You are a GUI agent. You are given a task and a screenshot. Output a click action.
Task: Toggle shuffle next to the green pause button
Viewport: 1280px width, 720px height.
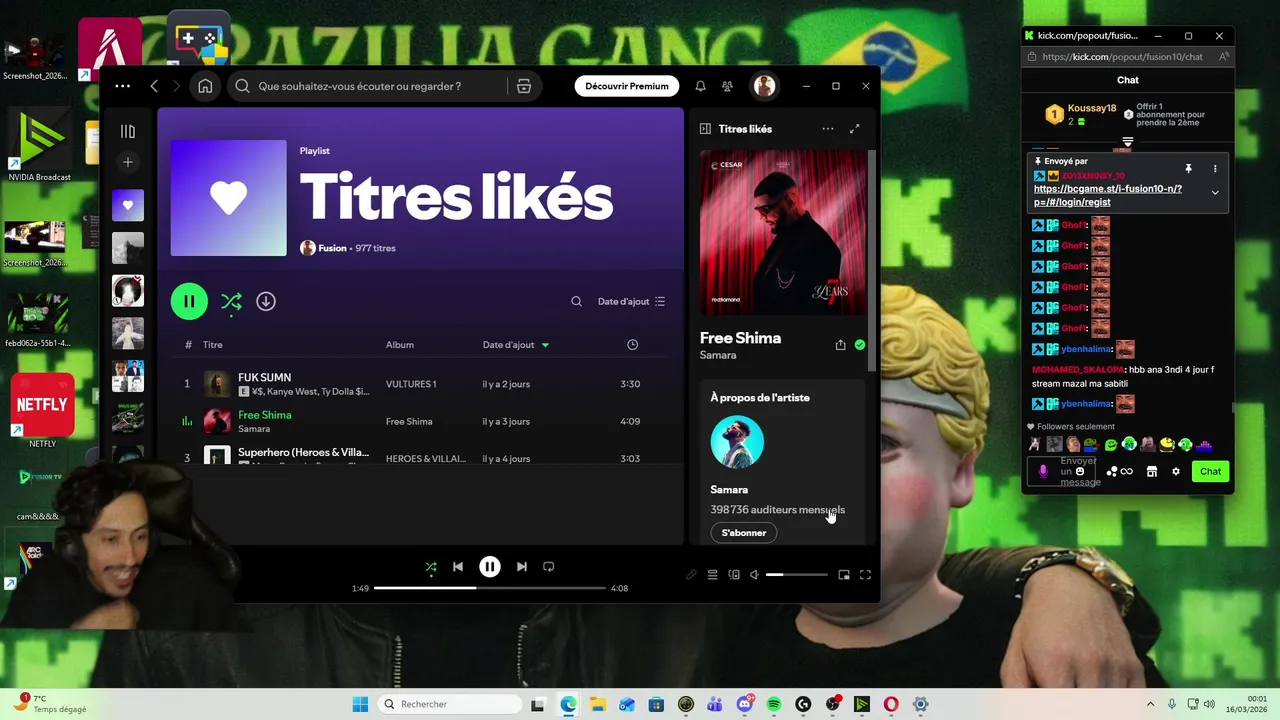[x=231, y=301]
